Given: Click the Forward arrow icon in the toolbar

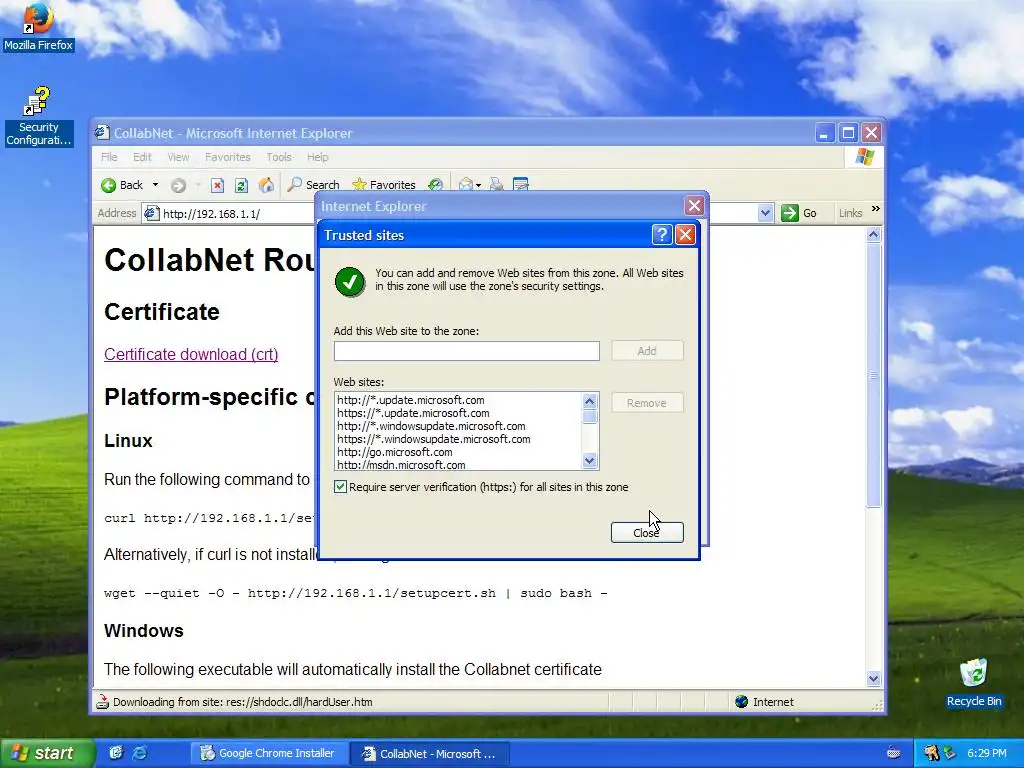Looking at the screenshot, I should tap(178, 185).
